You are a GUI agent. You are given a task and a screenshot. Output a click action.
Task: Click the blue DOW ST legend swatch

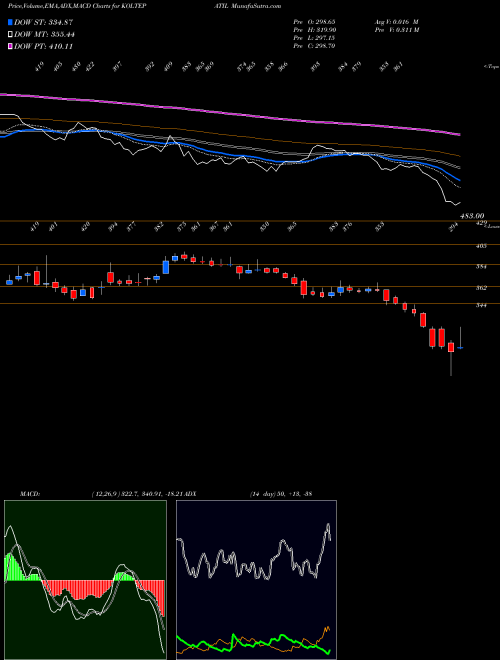coord(10,22)
